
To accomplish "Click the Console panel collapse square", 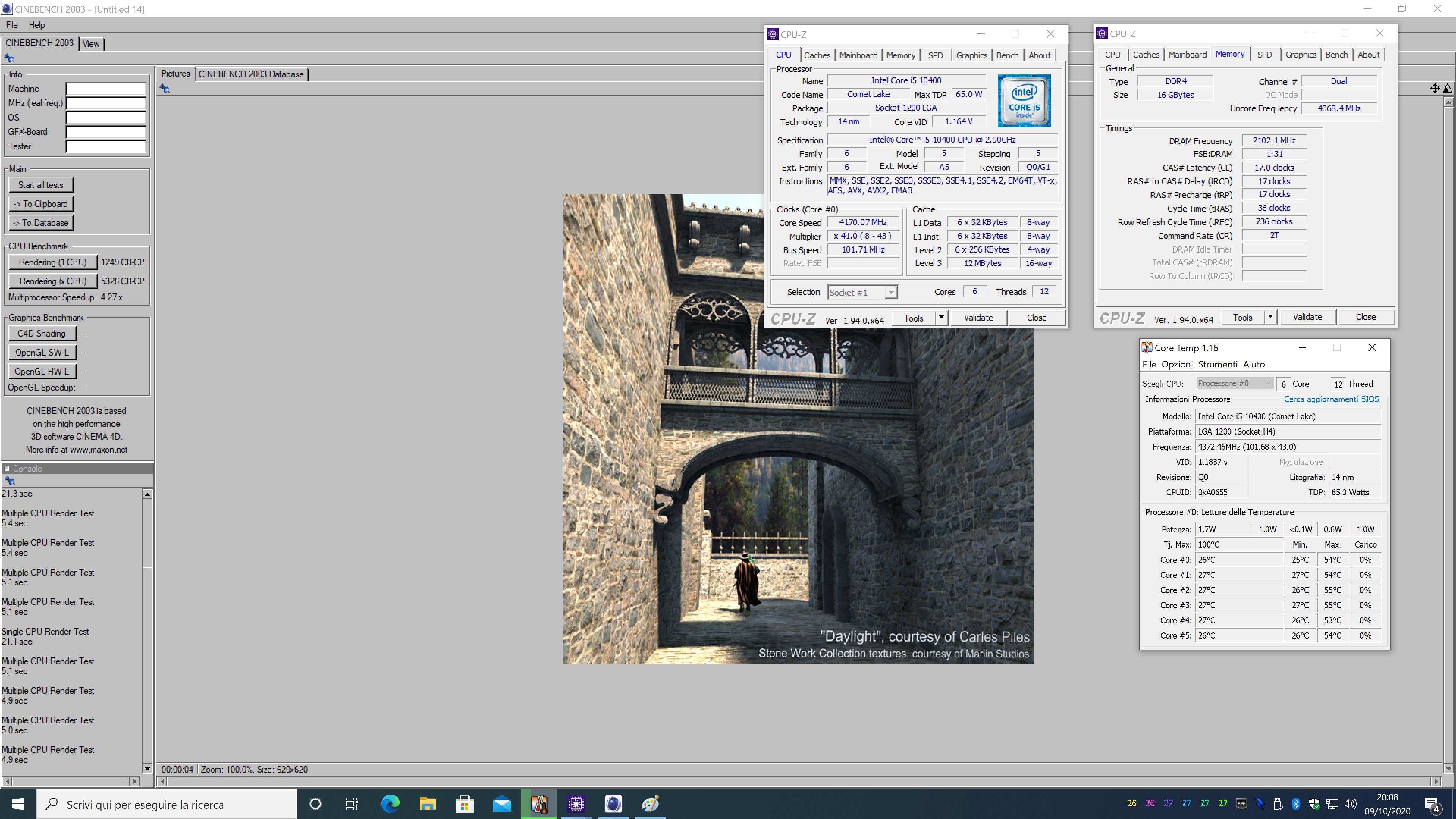I will tap(7, 469).
